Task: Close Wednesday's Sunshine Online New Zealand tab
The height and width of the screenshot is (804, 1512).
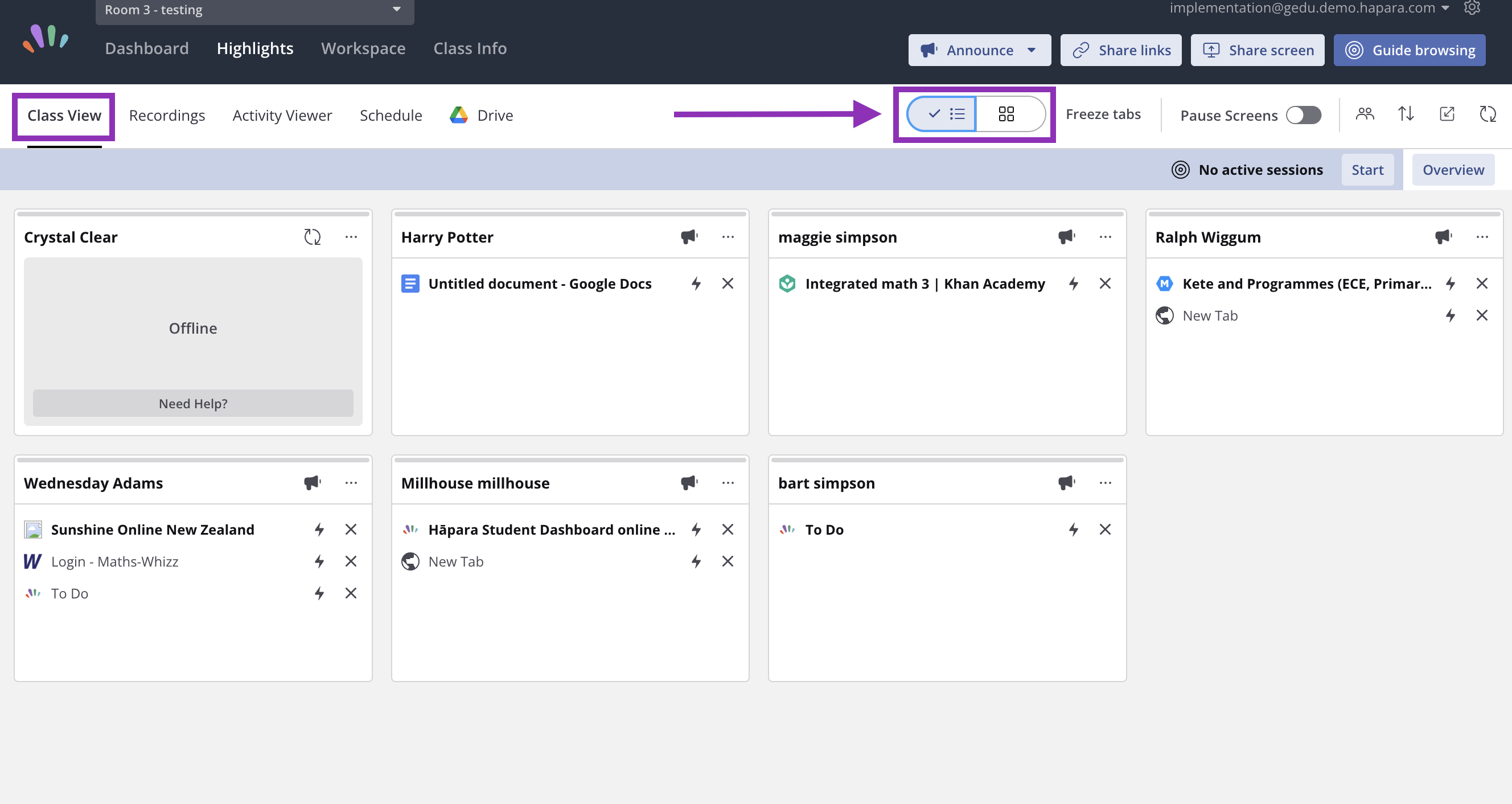Action: click(351, 530)
